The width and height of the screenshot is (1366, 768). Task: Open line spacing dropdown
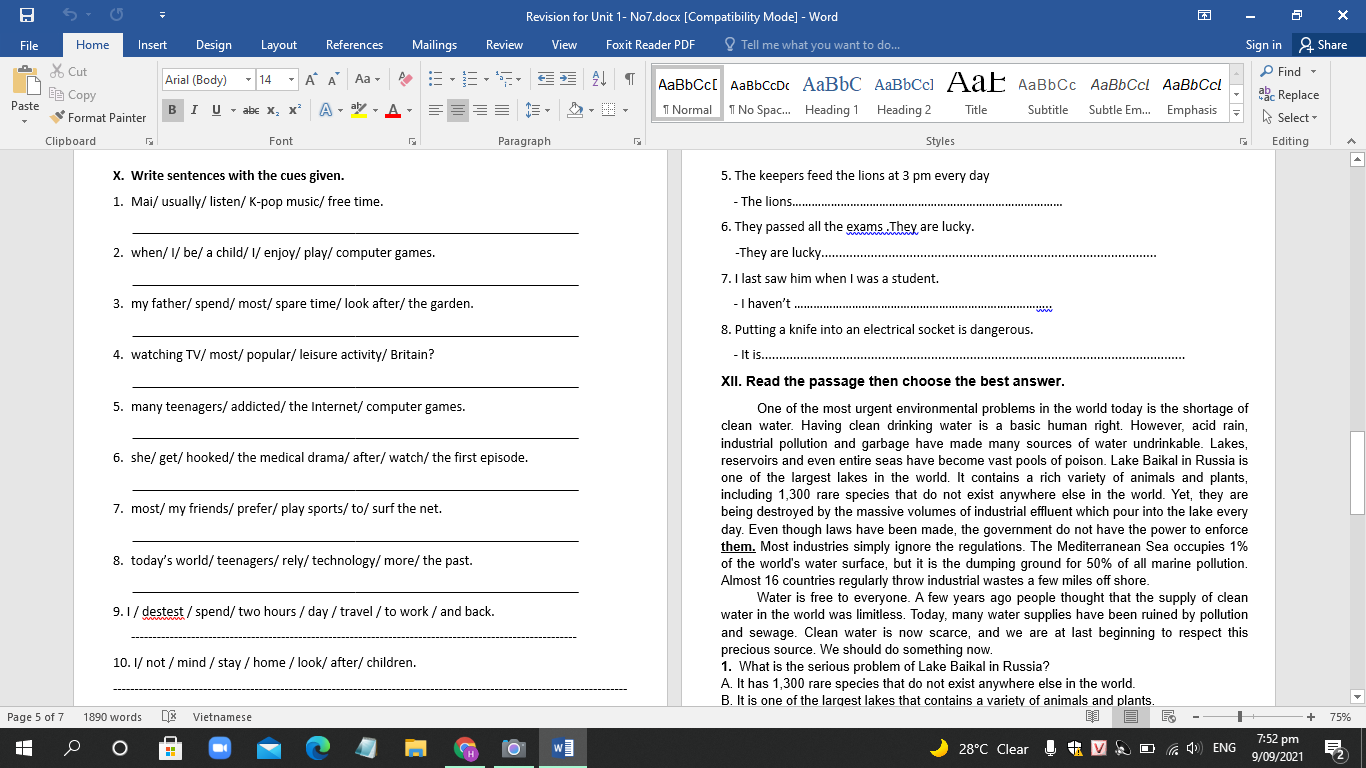point(537,110)
